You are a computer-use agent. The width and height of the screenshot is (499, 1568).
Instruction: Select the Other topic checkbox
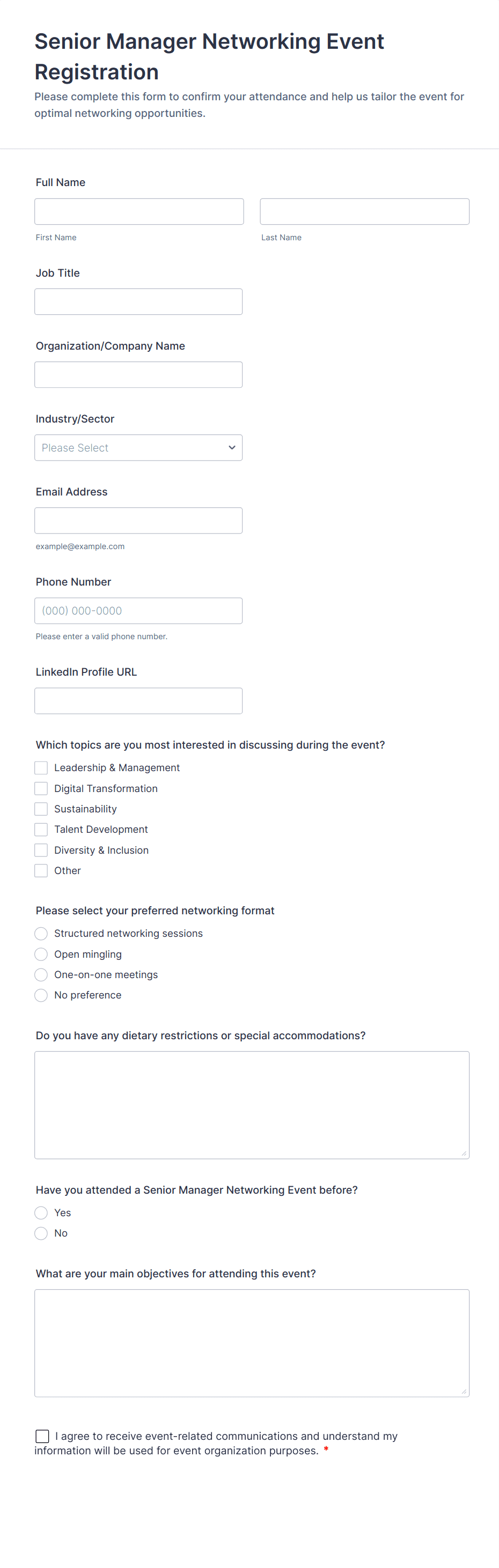point(41,870)
